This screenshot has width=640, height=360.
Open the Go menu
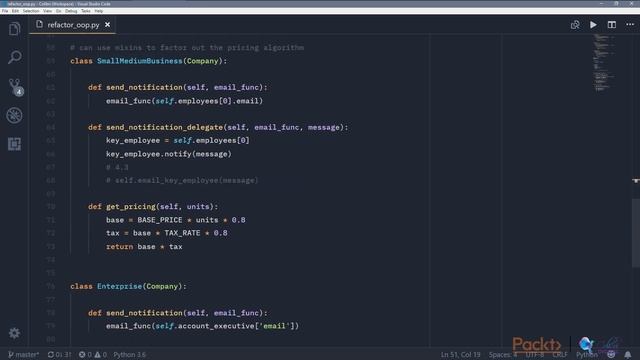pyautogui.click(x=58, y=11)
